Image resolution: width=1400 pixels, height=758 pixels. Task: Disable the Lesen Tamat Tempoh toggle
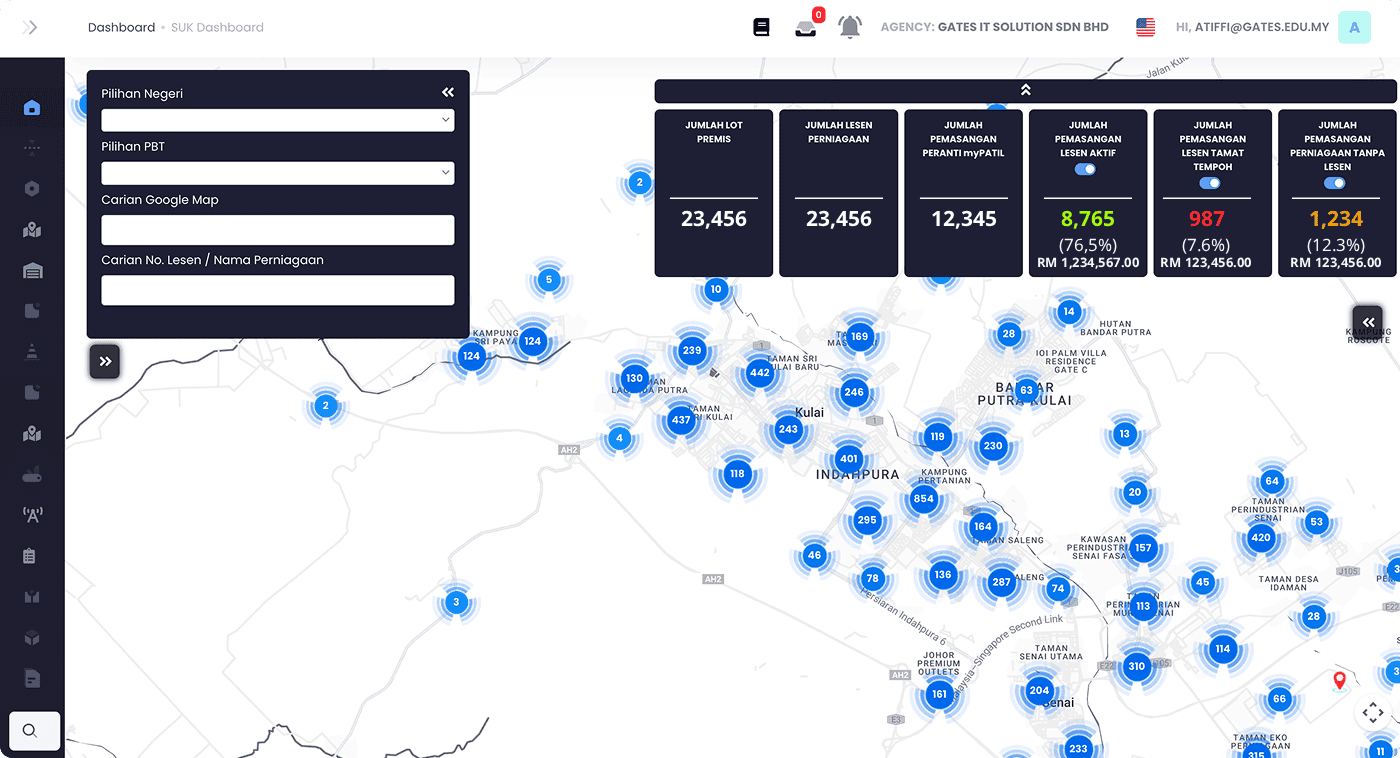[x=1211, y=183]
